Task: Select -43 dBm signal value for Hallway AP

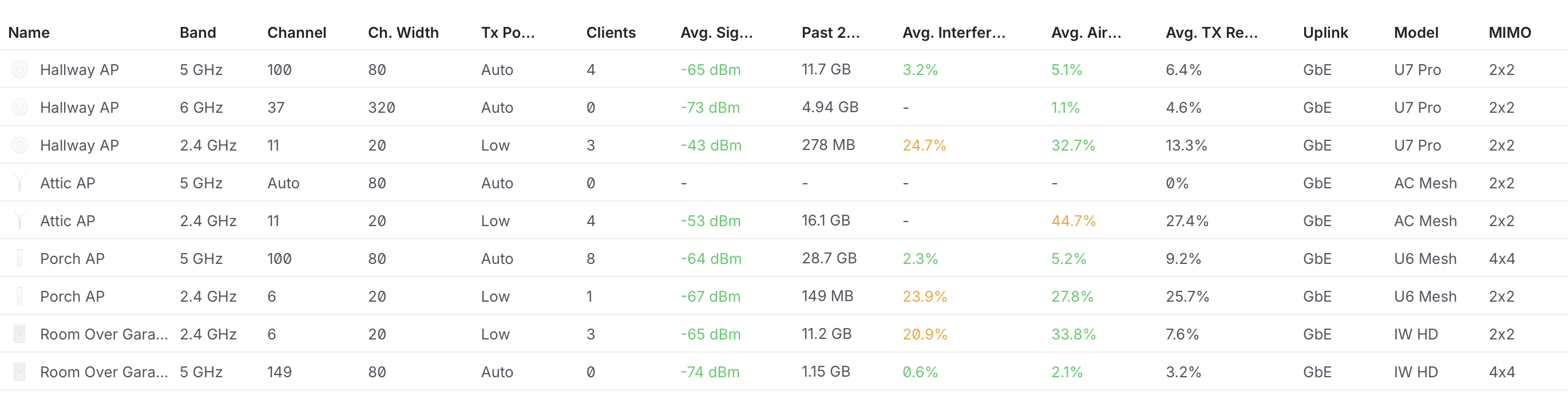Action: [x=711, y=145]
